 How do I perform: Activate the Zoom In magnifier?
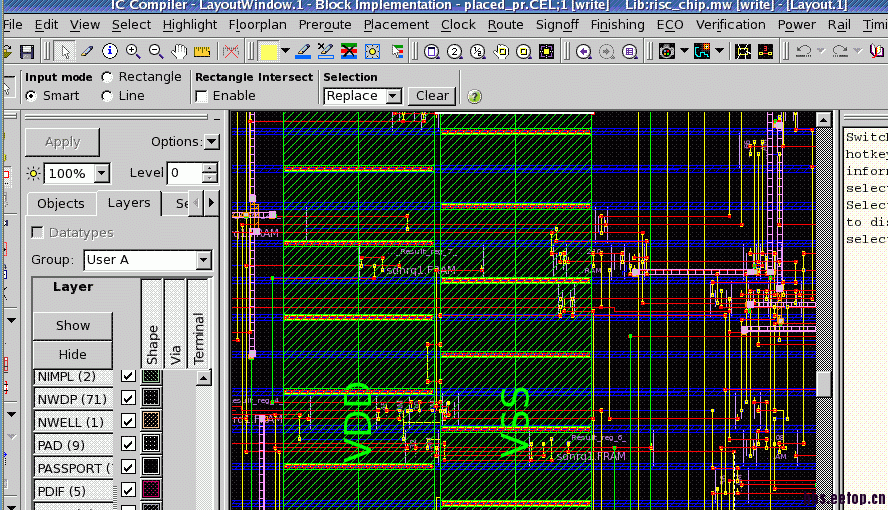tap(133, 52)
